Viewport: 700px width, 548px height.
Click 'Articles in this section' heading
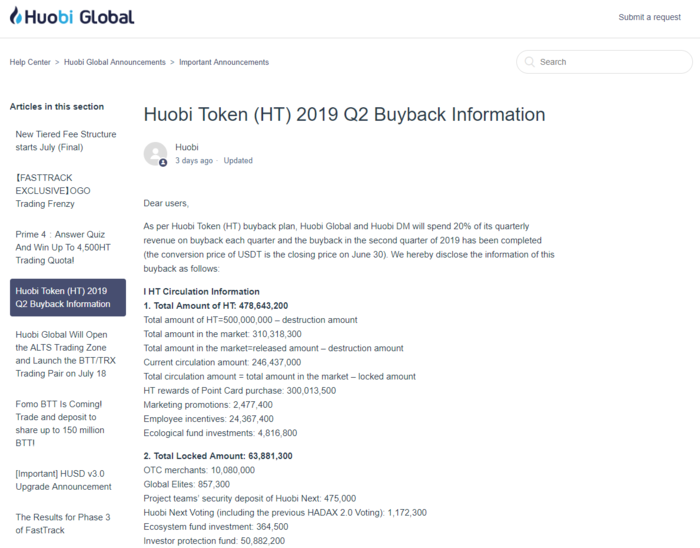(57, 107)
